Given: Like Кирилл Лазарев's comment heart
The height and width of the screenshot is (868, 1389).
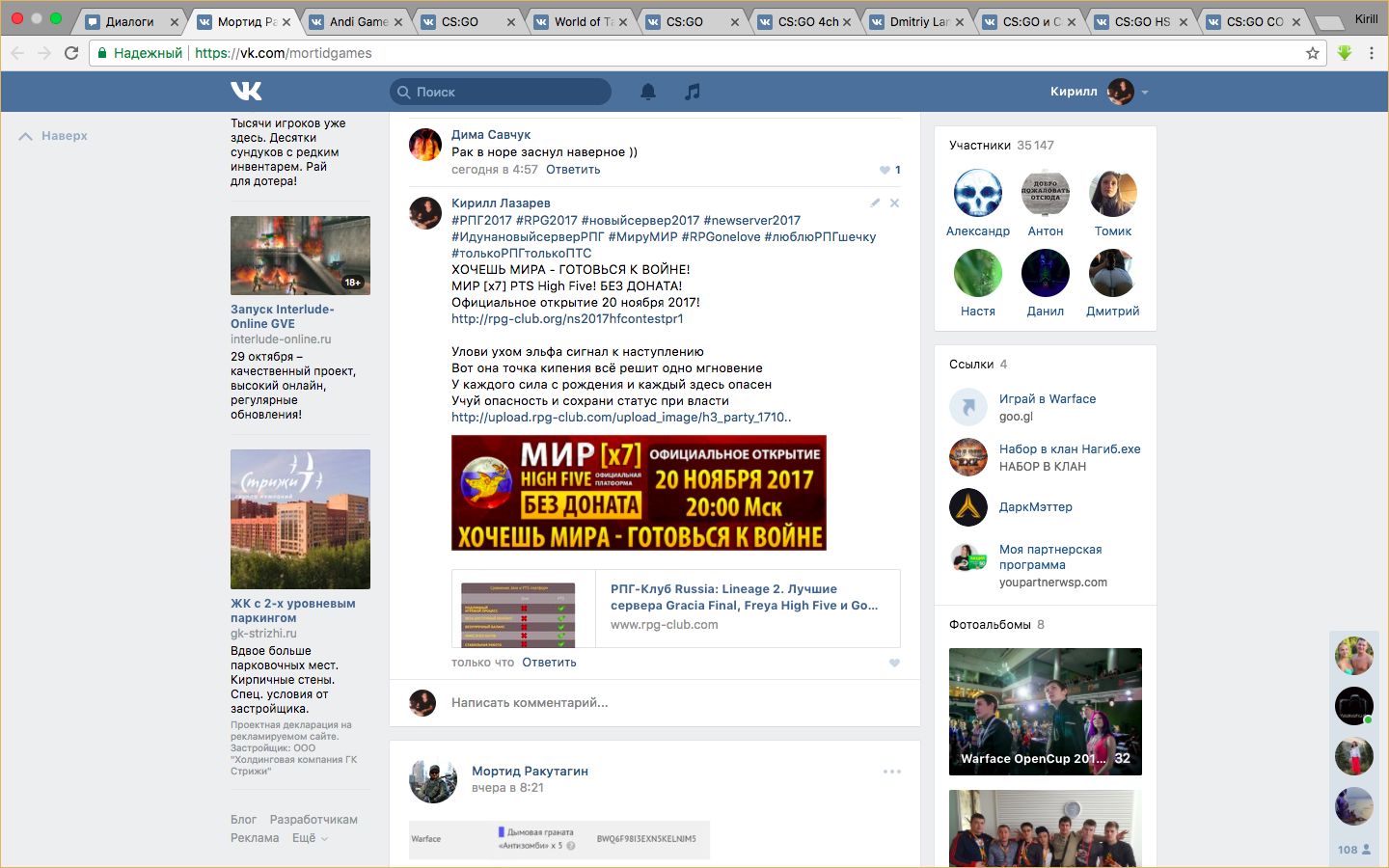Looking at the screenshot, I should 894,663.
